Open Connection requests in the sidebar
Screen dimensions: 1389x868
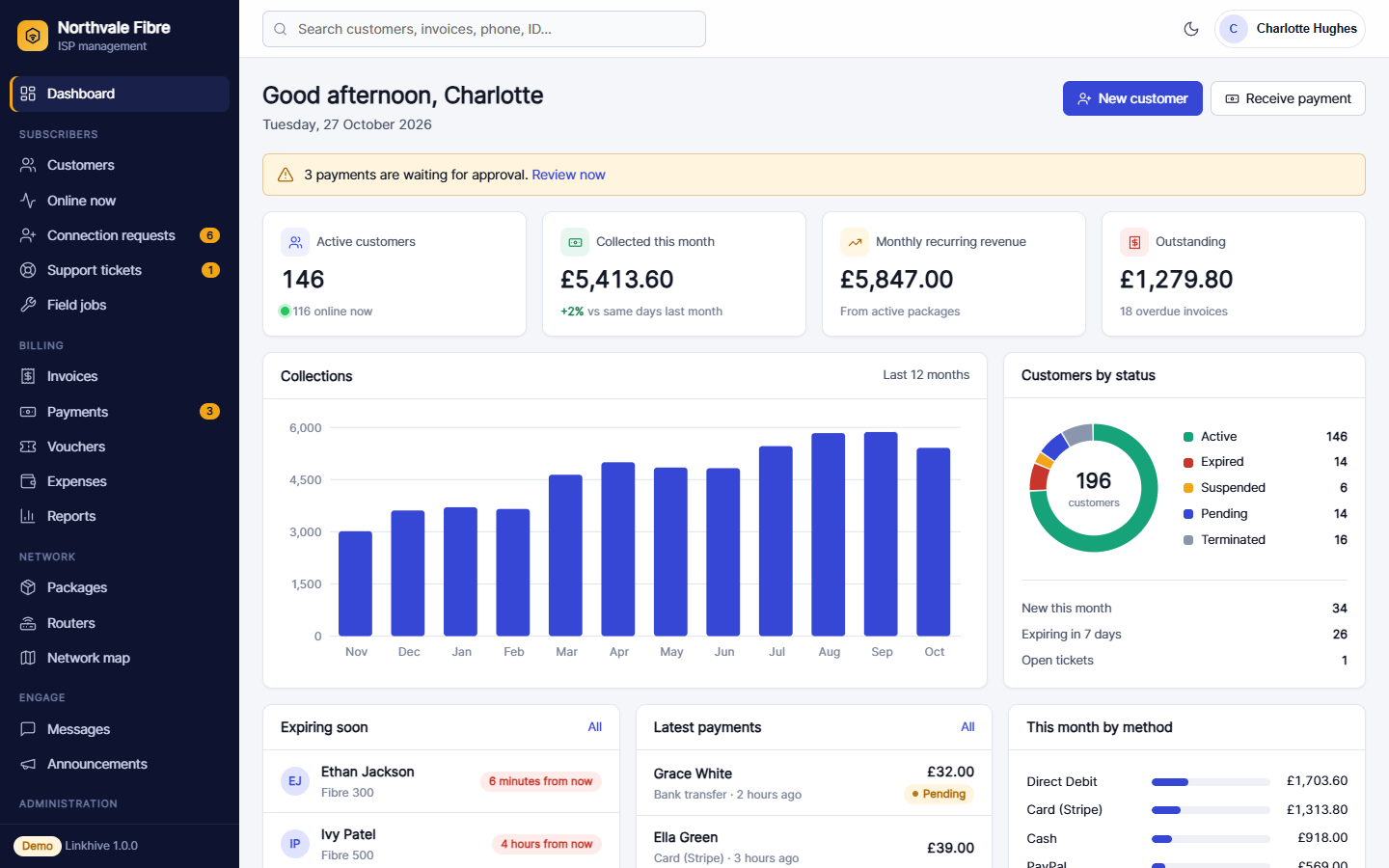120,235
